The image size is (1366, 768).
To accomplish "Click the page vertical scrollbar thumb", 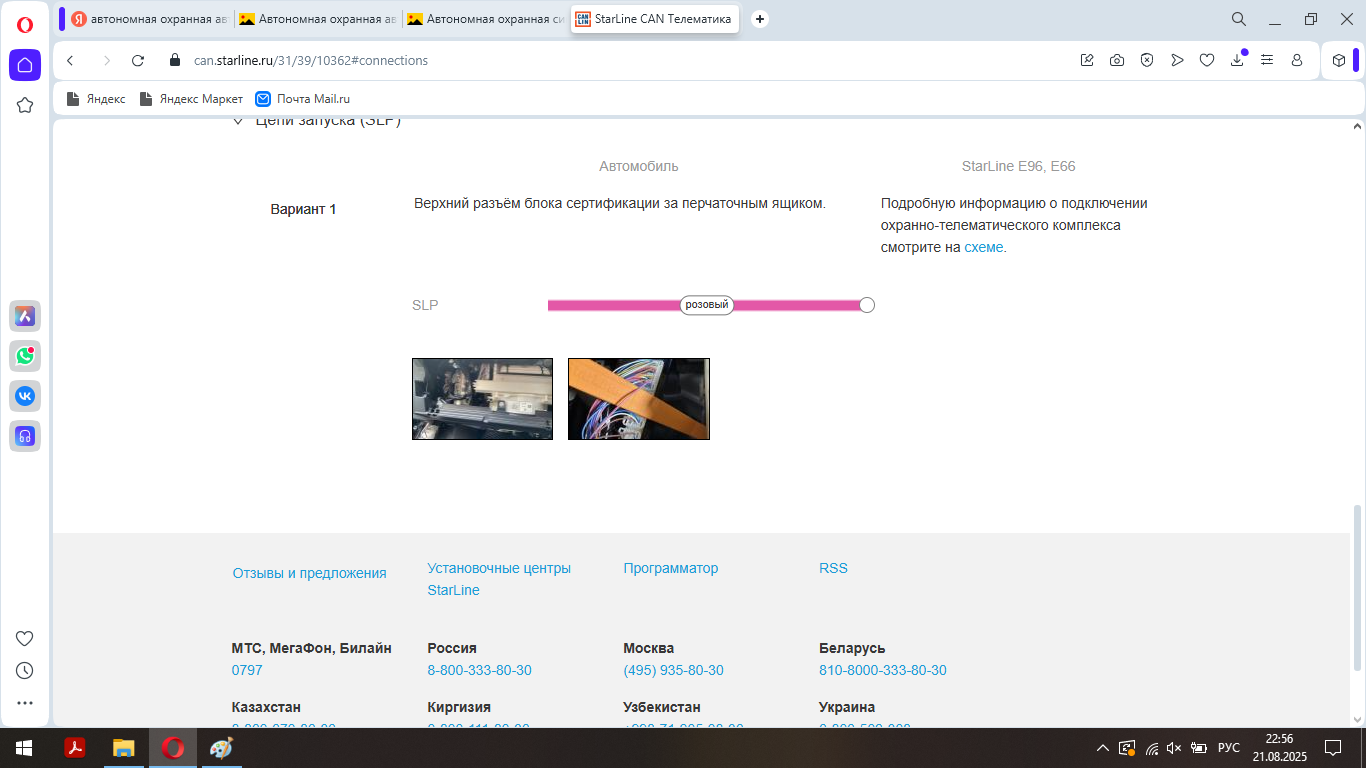I will [x=1357, y=588].
